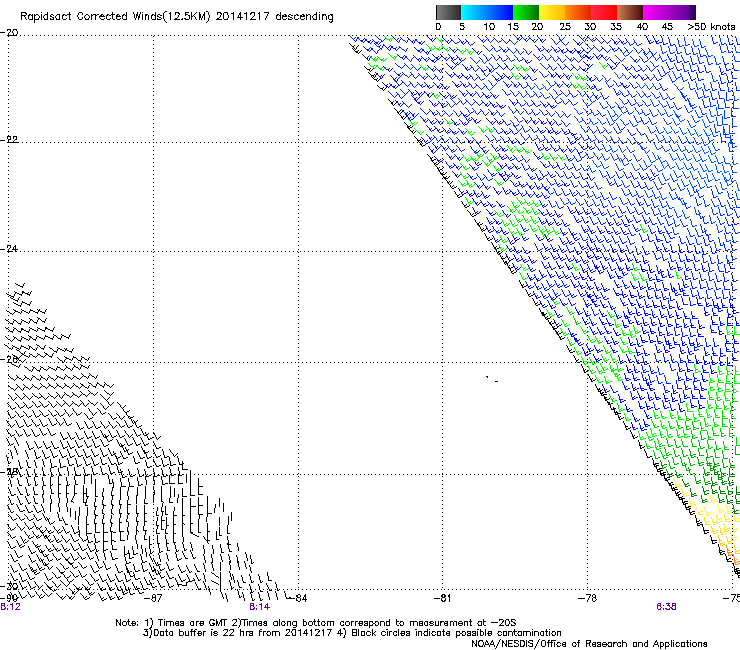Viewport: 740px width, 650px height.
Task: Click the legend label '25'
Action: tap(565, 27)
